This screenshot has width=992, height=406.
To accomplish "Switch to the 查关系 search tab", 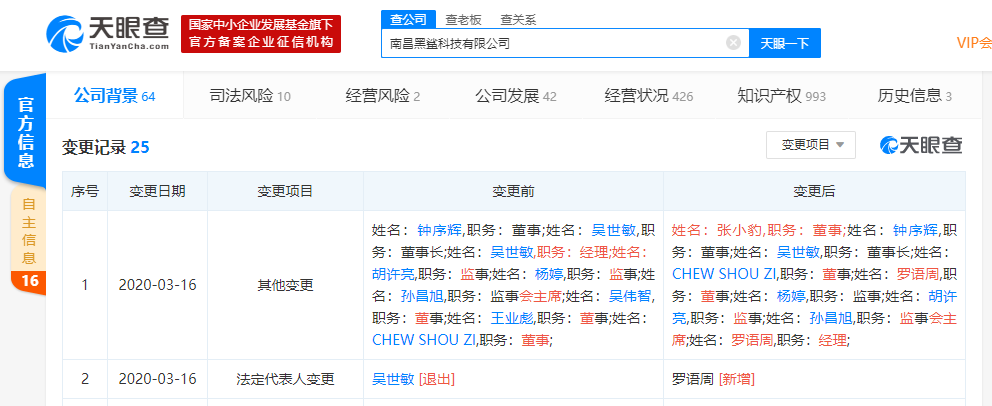I will tap(518, 18).
